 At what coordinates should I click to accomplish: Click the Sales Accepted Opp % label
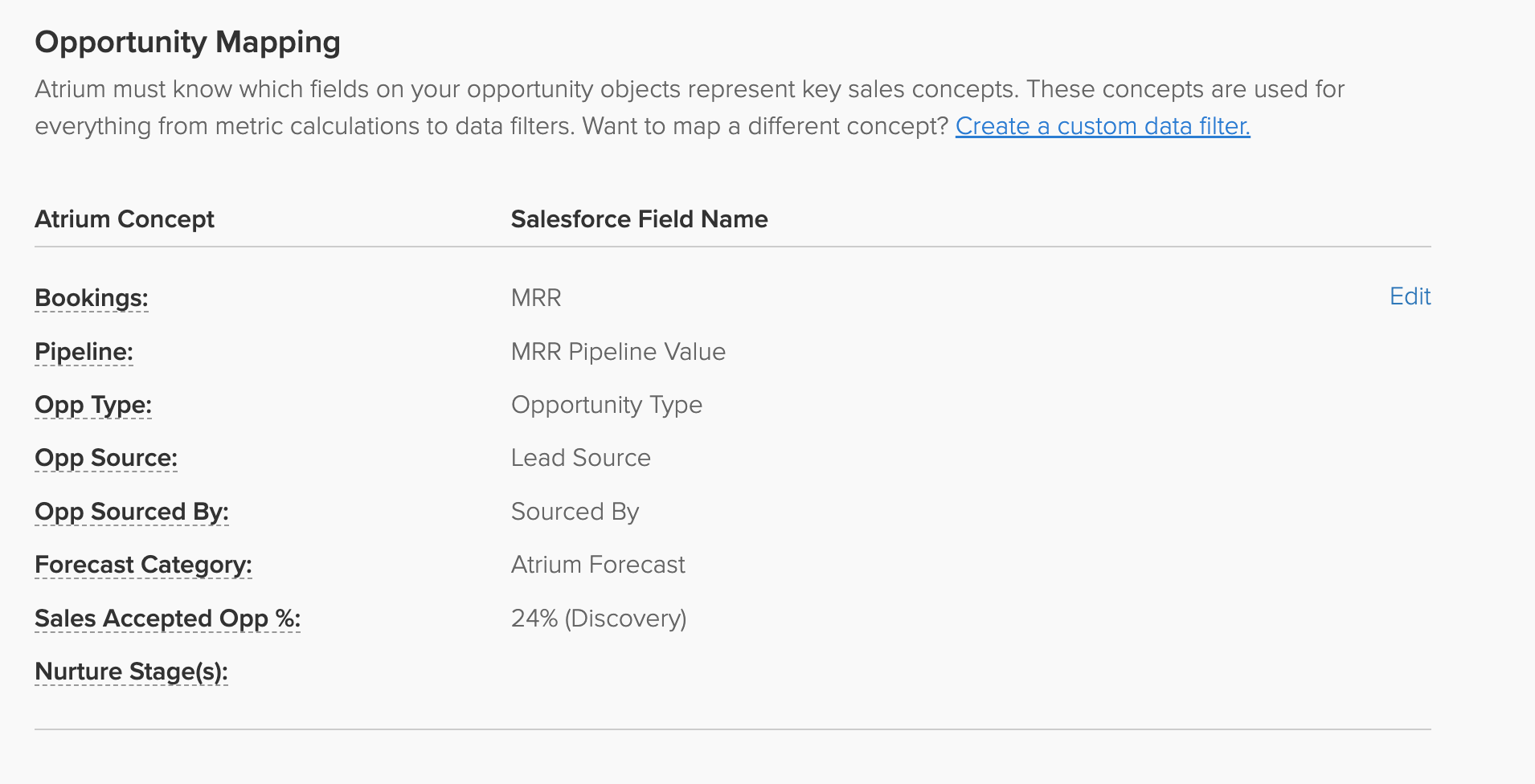pos(167,619)
